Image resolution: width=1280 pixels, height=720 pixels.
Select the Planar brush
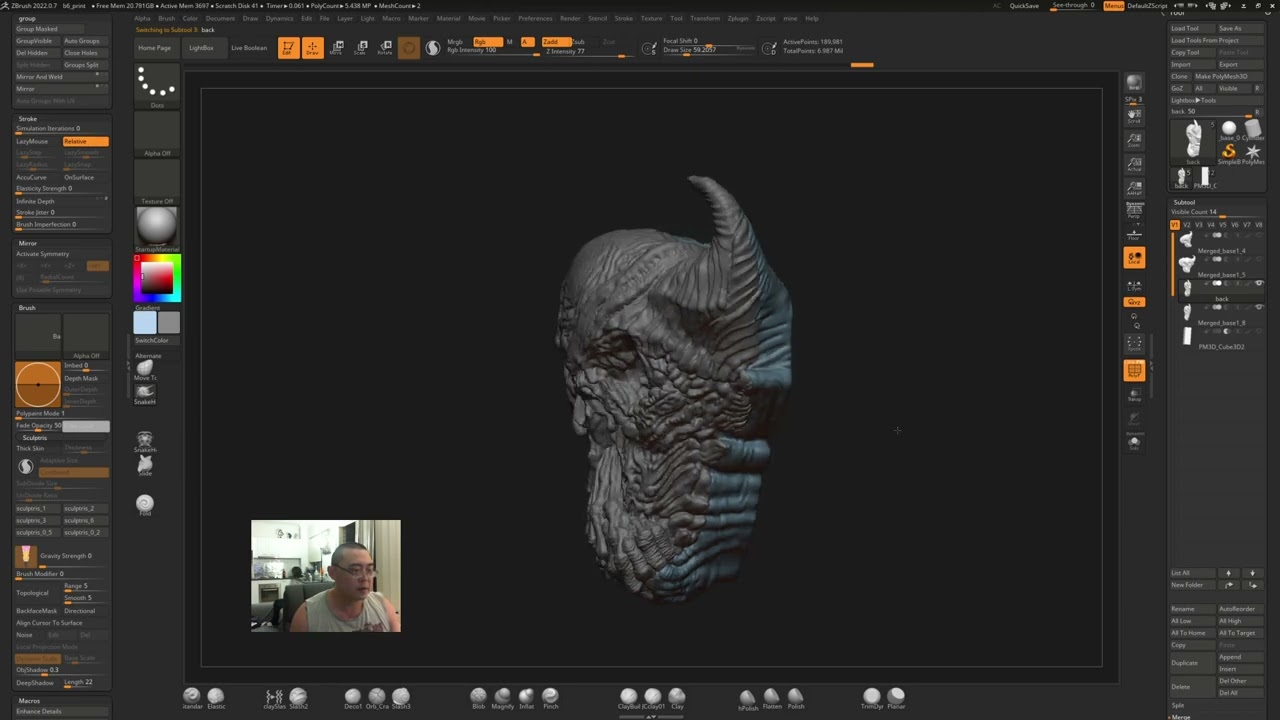(x=896, y=698)
